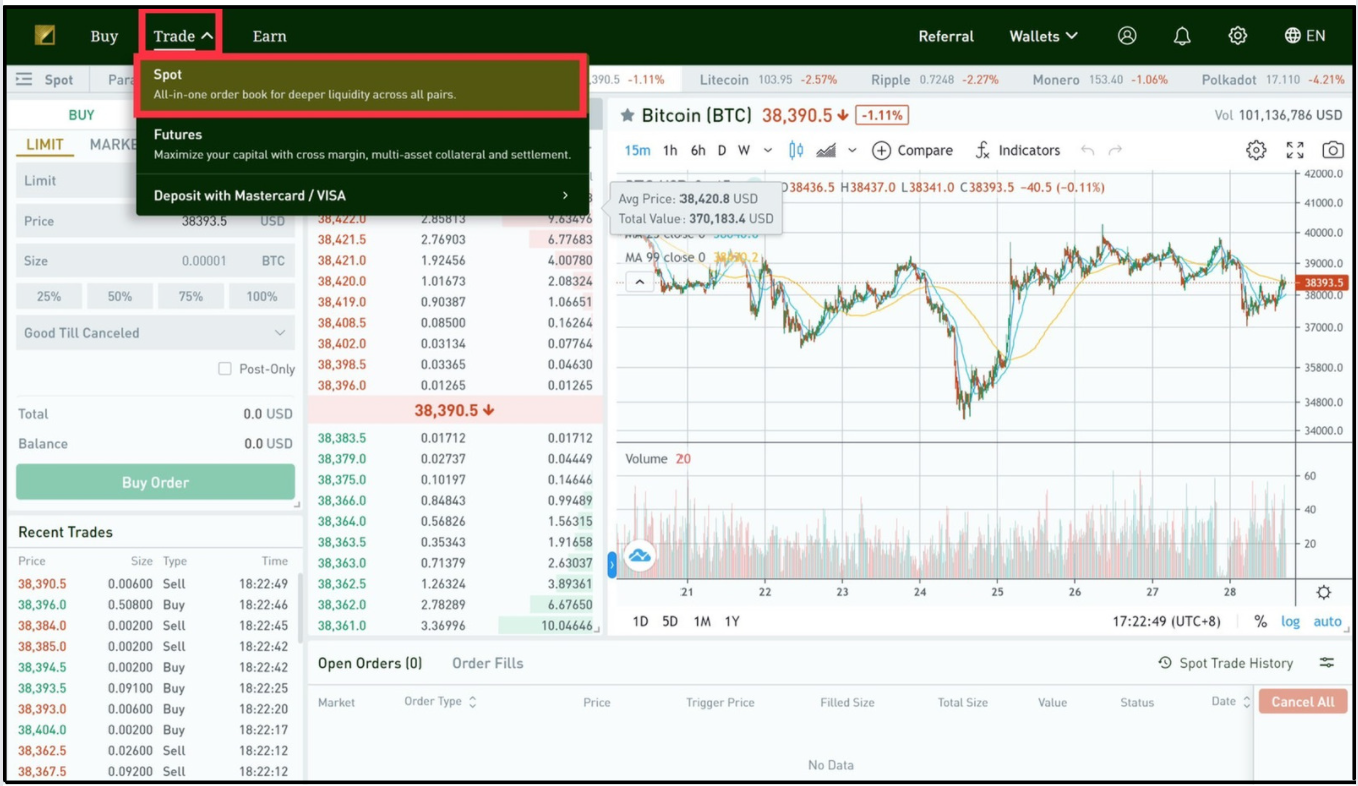1358x786 pixels.
Task: Toggle log scale on chart
Action: point(1291,621)
